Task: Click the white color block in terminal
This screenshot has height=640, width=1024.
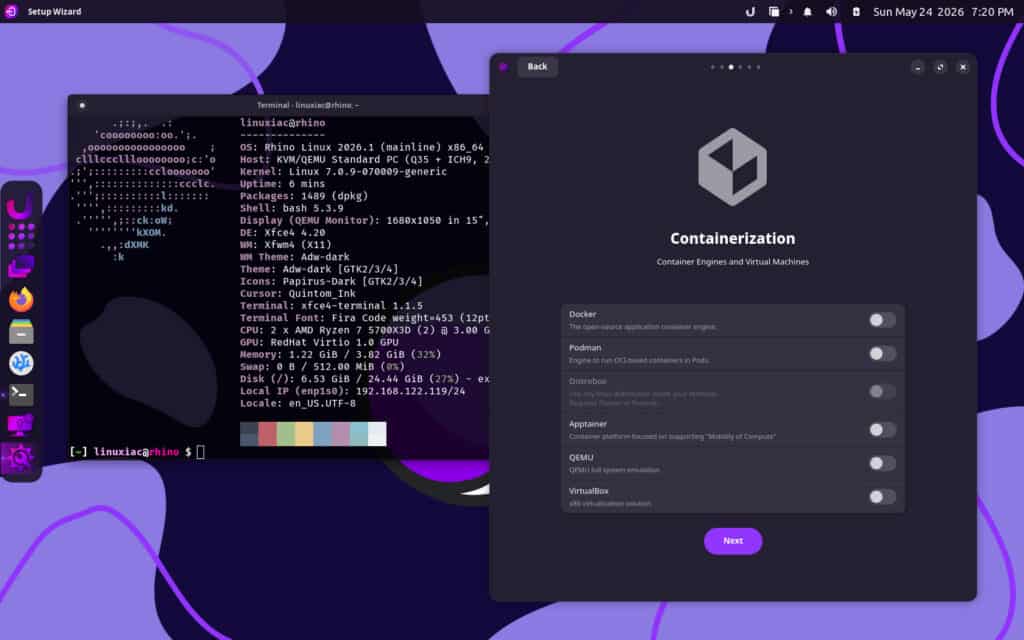Action: (377, 434)
